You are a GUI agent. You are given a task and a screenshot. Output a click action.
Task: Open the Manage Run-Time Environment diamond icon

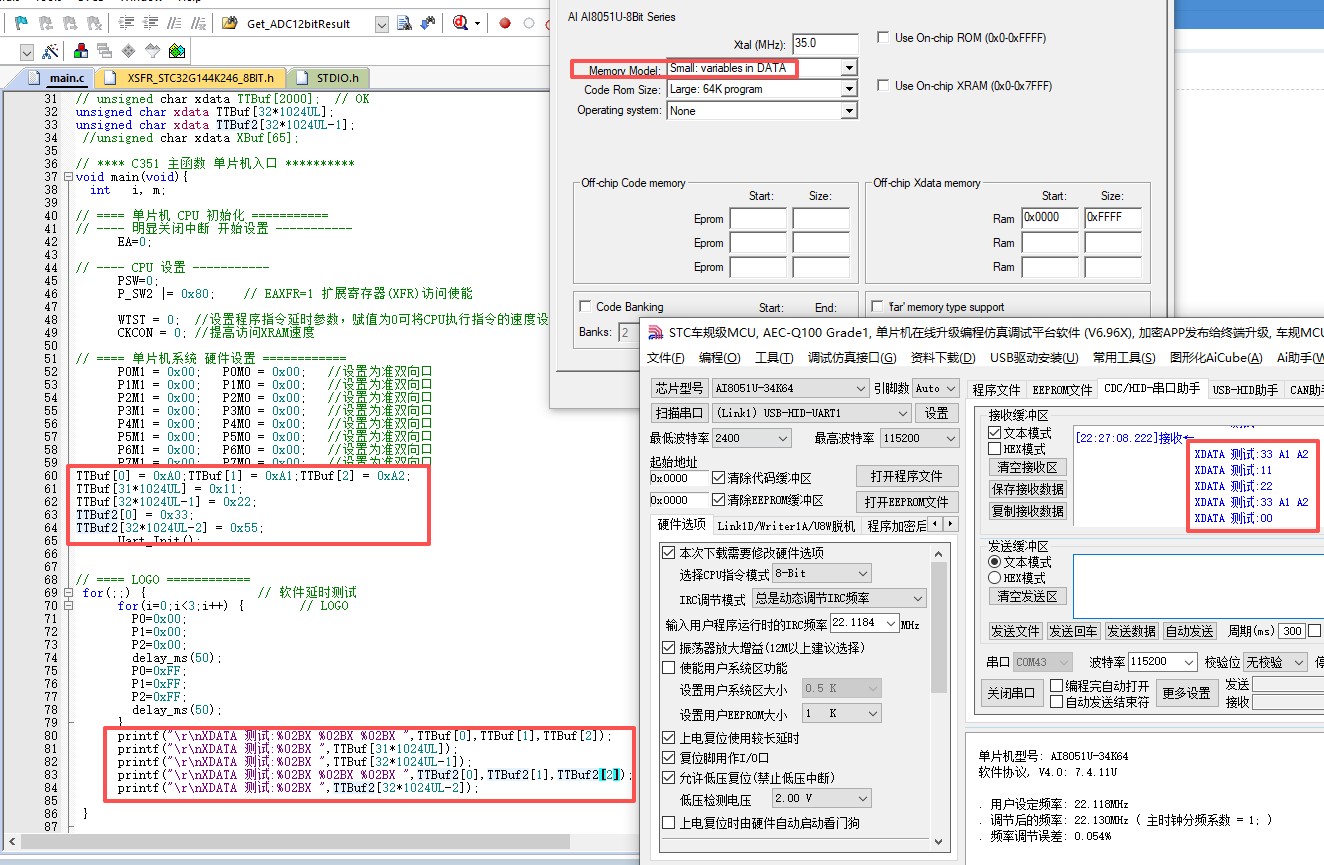[128, 51]
